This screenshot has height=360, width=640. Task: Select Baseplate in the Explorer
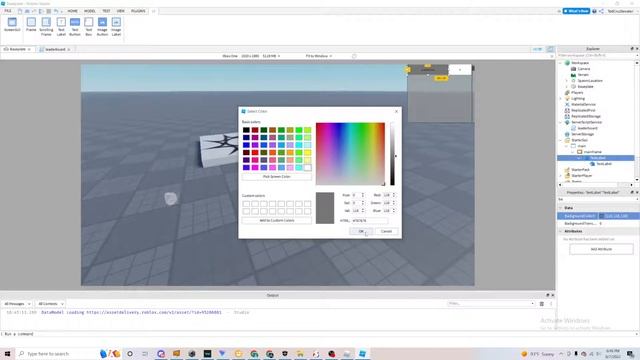pos(585,87)
